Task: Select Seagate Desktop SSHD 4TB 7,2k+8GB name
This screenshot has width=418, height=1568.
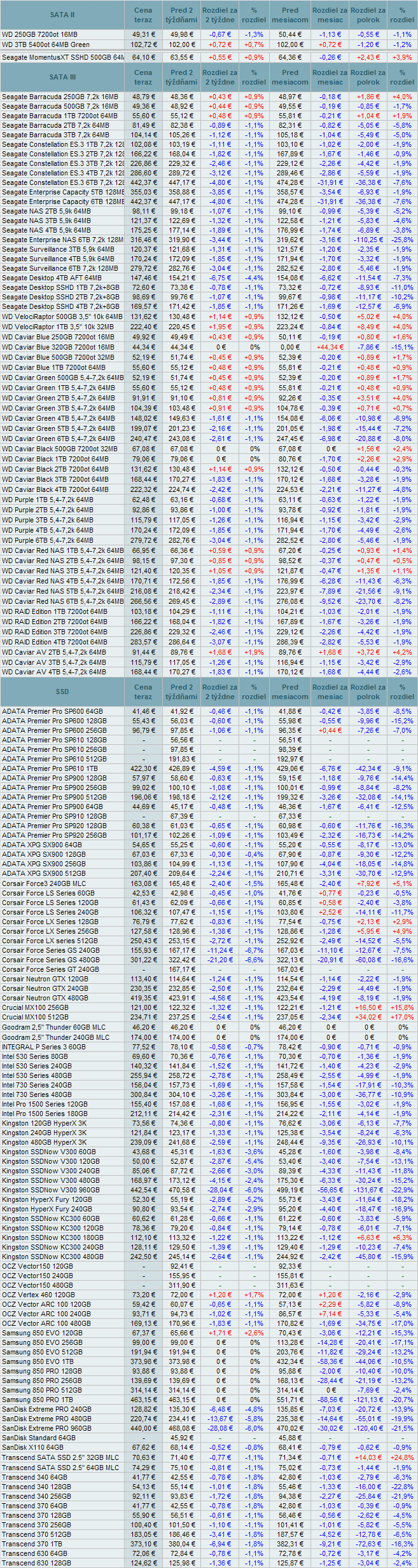Action: (x=60, y=306)
